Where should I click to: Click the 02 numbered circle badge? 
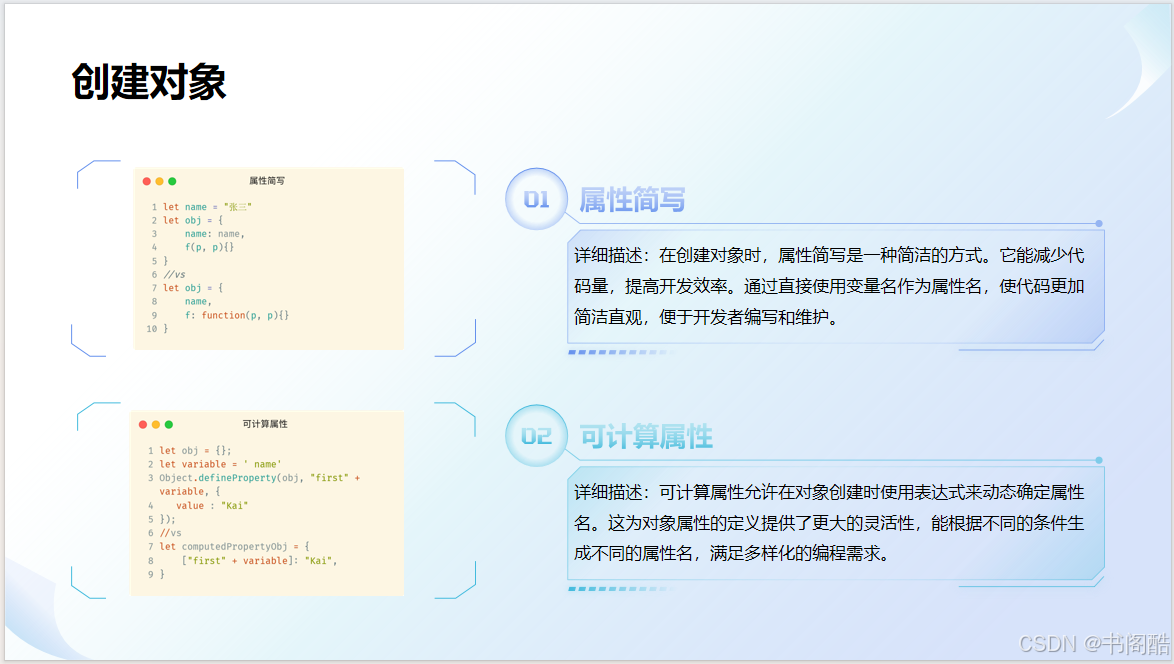pyautogui.click(x=536, y=436)
